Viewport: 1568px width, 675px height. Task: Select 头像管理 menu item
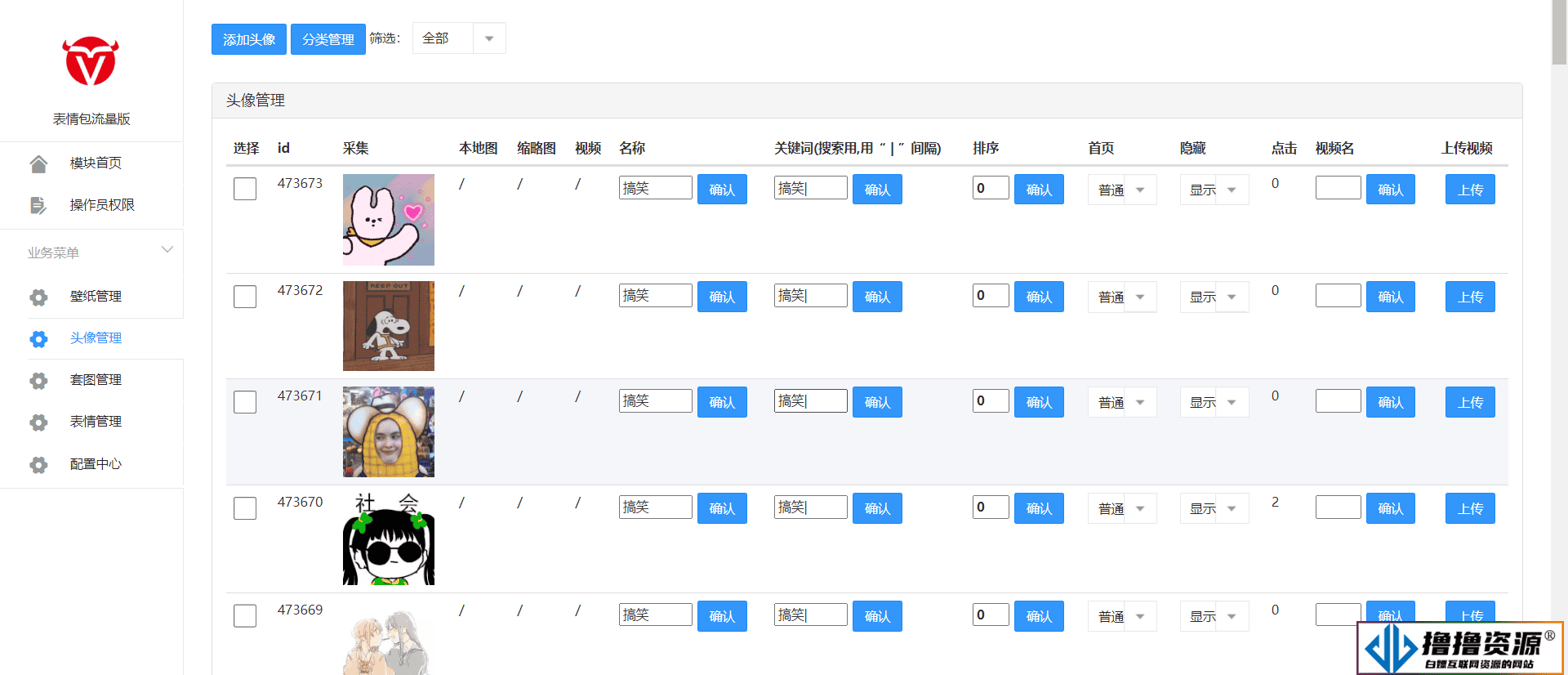point(96,337)
